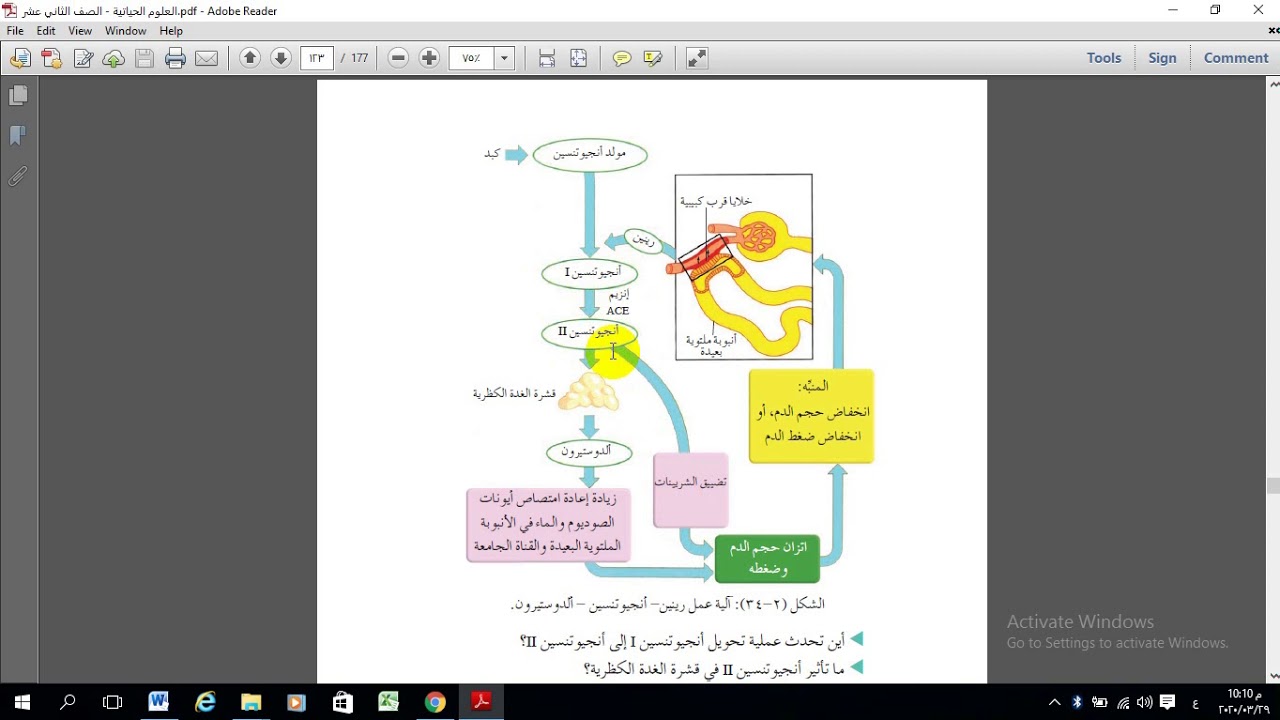This screenshot has height=720, width=1280.
Task: Open the Sign pane
Action: click(x=1162, y=58)
